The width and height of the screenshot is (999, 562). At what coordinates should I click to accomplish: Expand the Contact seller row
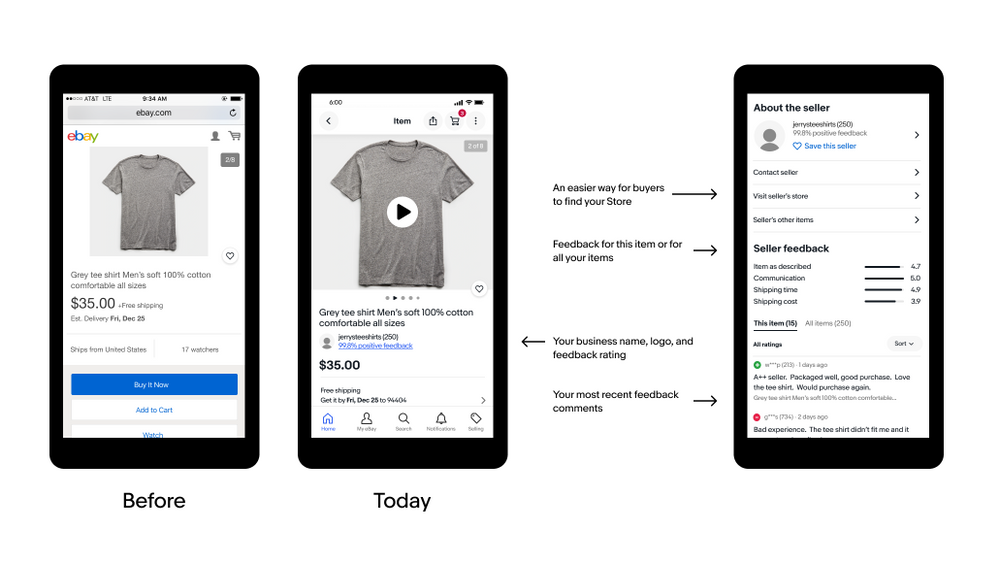[x=835, y=173]
